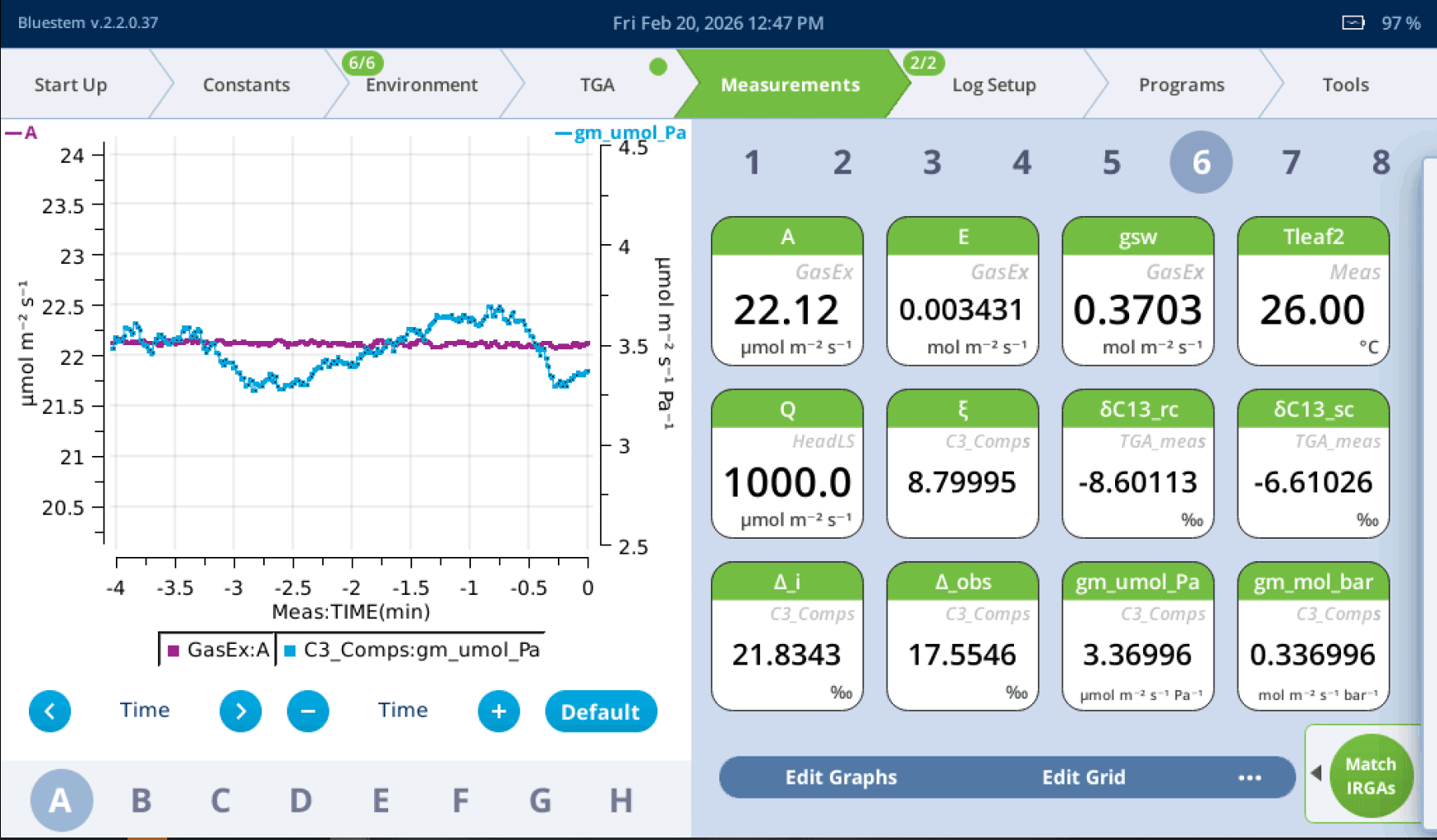
Task: Click the 6/6 Environment badge
Action: (362, 63)
